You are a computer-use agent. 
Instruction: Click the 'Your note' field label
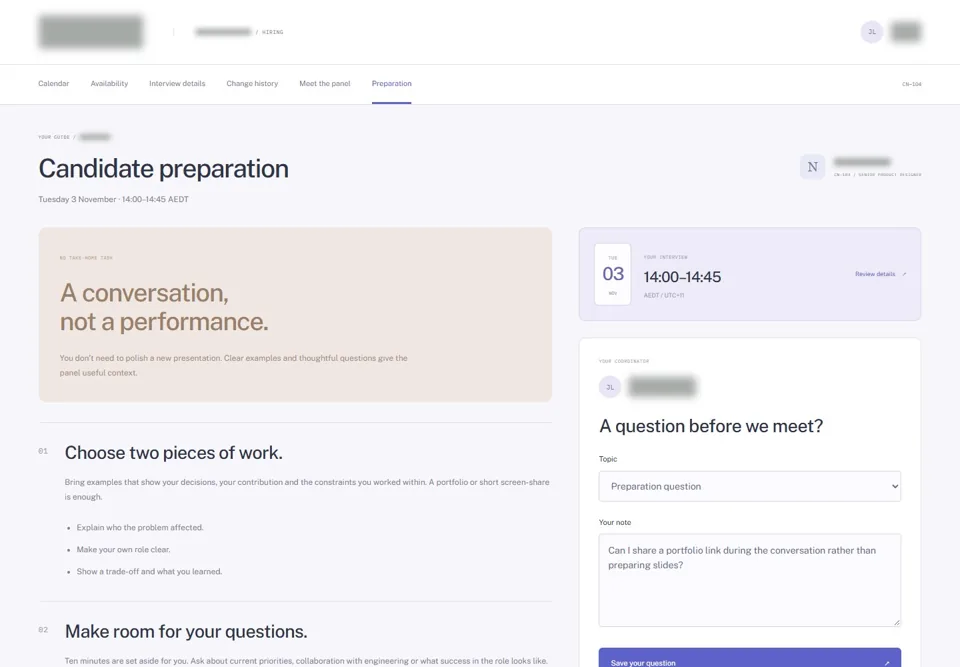615,522
